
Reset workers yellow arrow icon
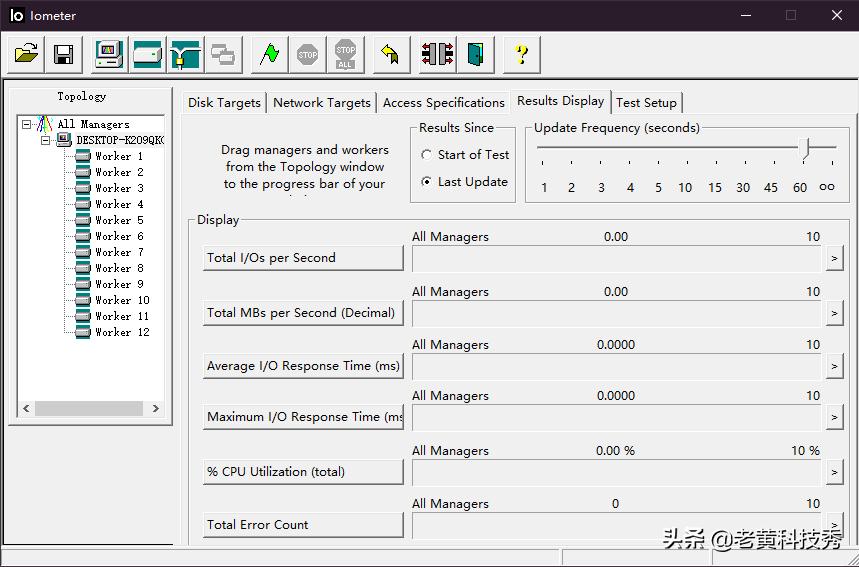point(391,54)
